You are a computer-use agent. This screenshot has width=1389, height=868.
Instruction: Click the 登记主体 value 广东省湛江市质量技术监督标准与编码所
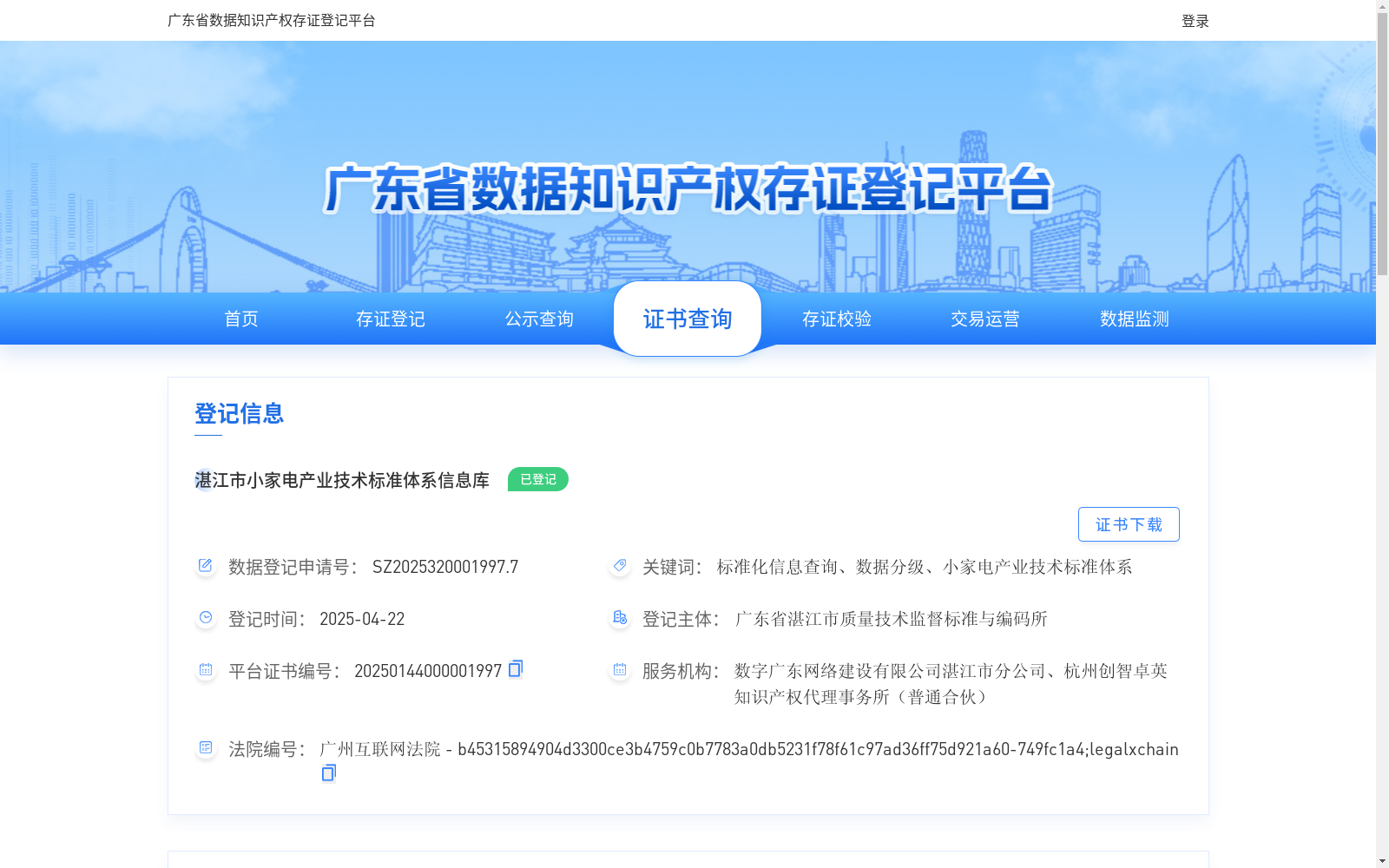[x=891, y=619]
